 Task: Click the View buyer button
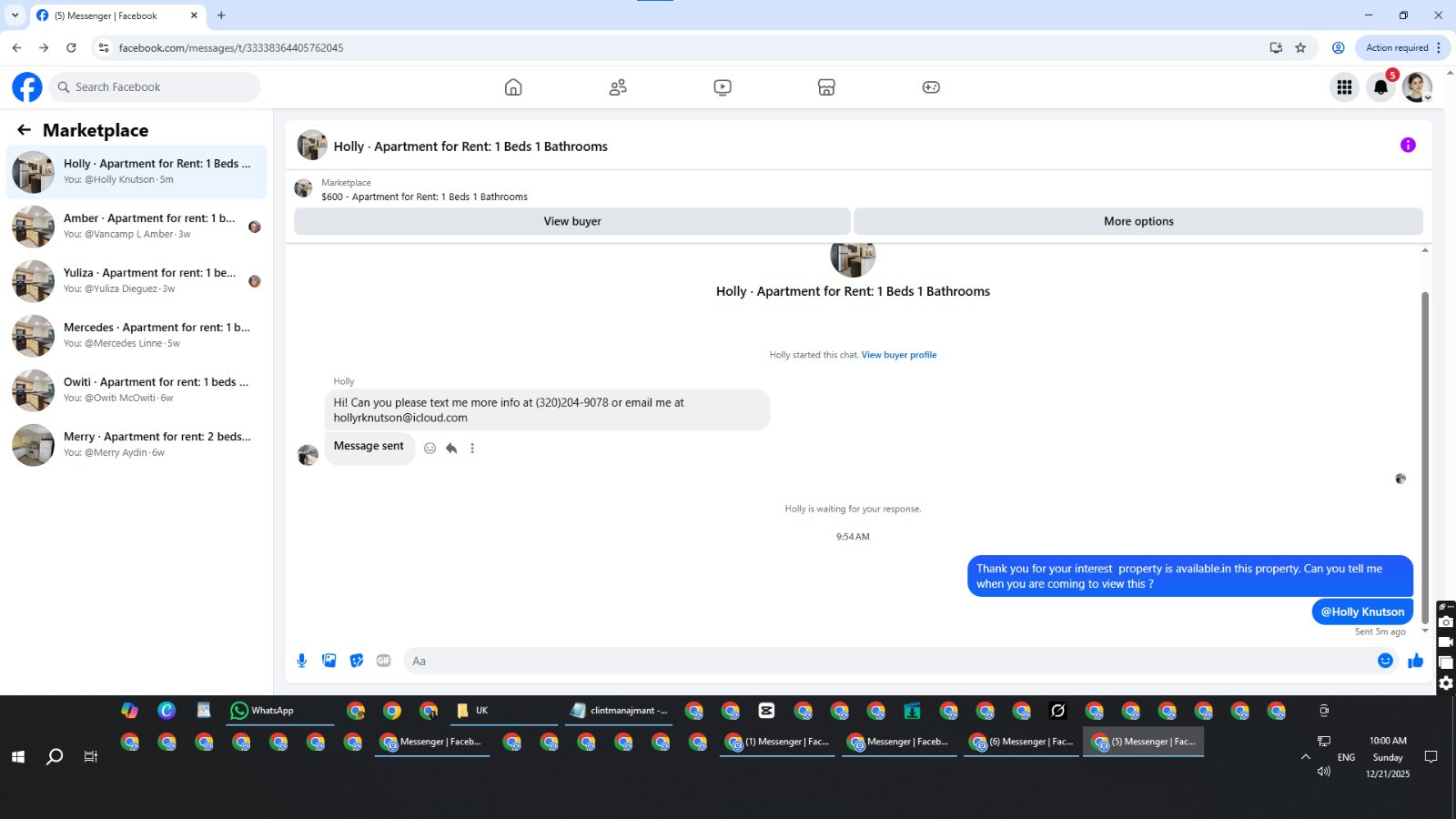(572, 221)
